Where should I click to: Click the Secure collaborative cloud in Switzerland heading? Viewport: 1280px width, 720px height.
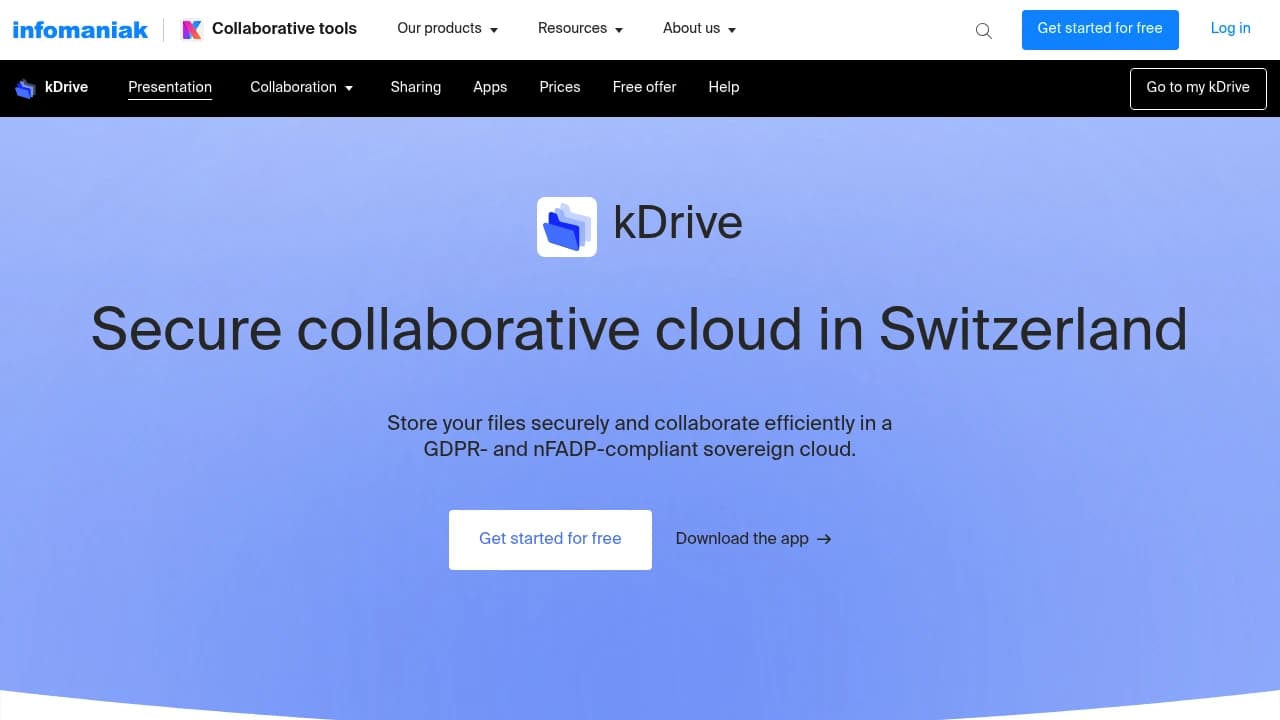pos(639,329)
